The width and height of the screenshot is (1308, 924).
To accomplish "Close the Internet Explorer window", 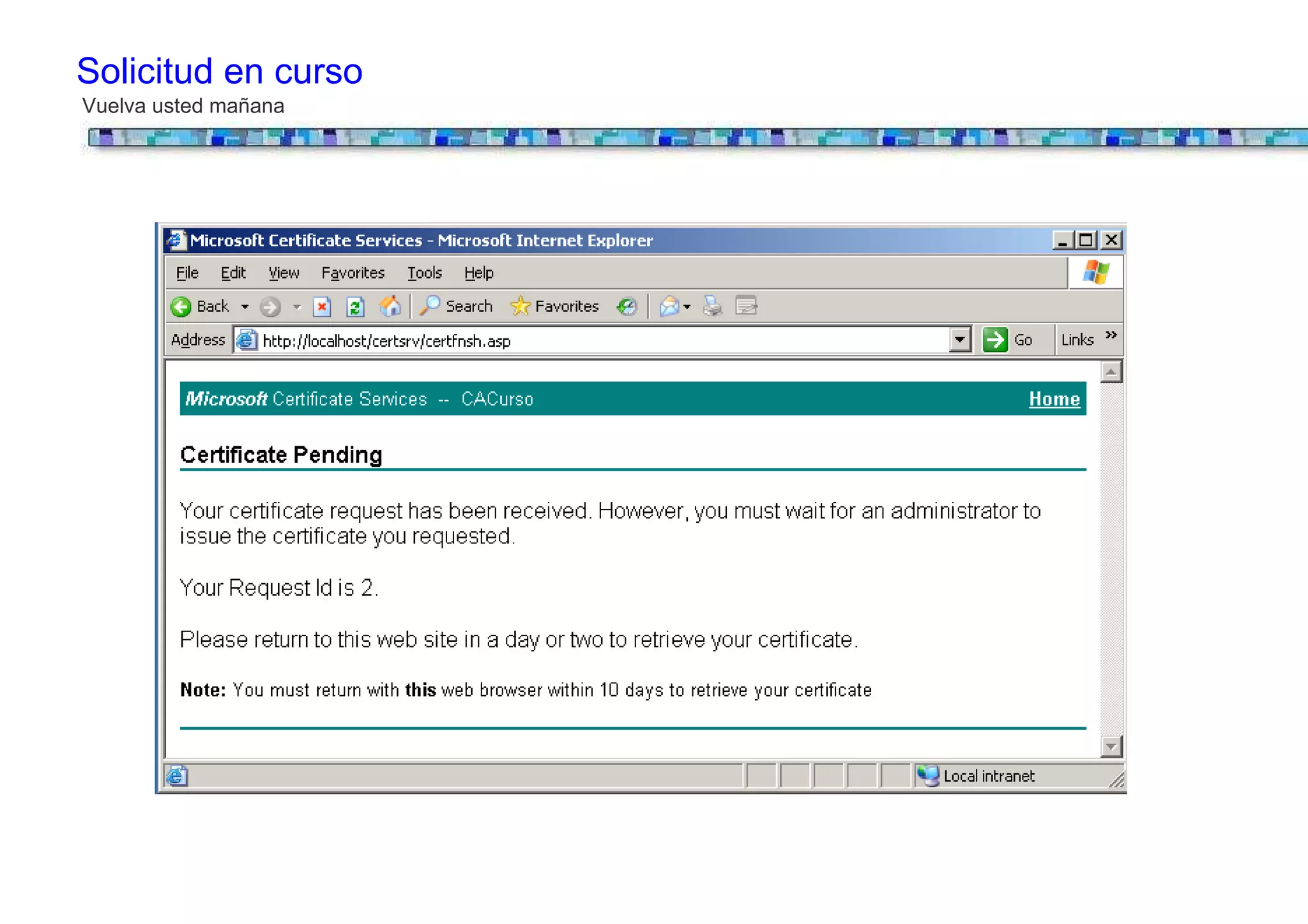I will click(1111, 240).
